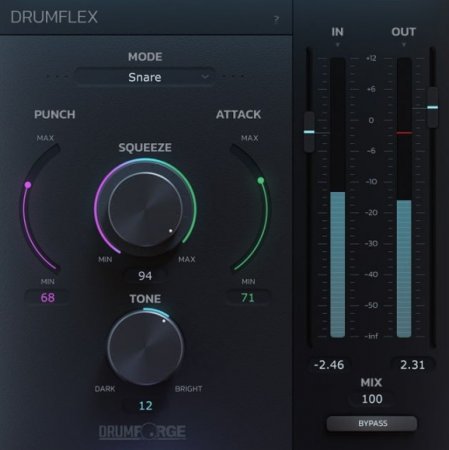Click the ATTACK label
This screenshot has width=449, height=450.
coord(238,114)
